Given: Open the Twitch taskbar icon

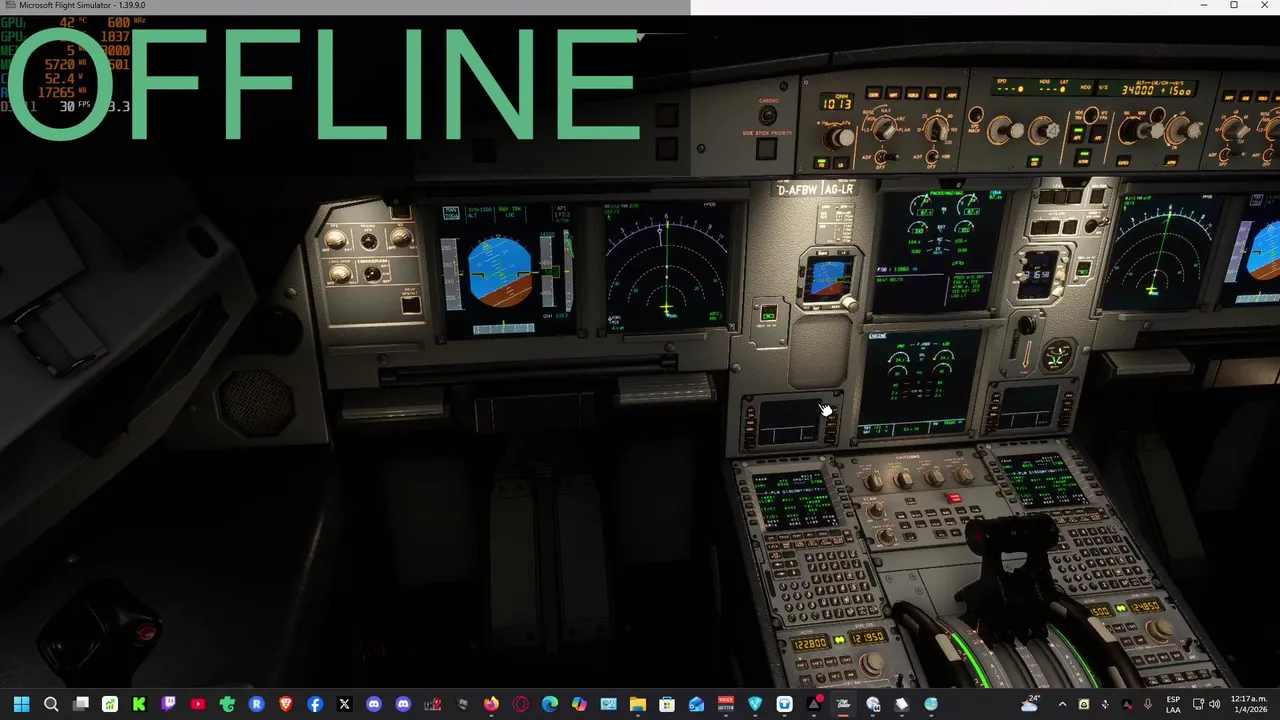Looking at the screenshot, I should 168,704.
